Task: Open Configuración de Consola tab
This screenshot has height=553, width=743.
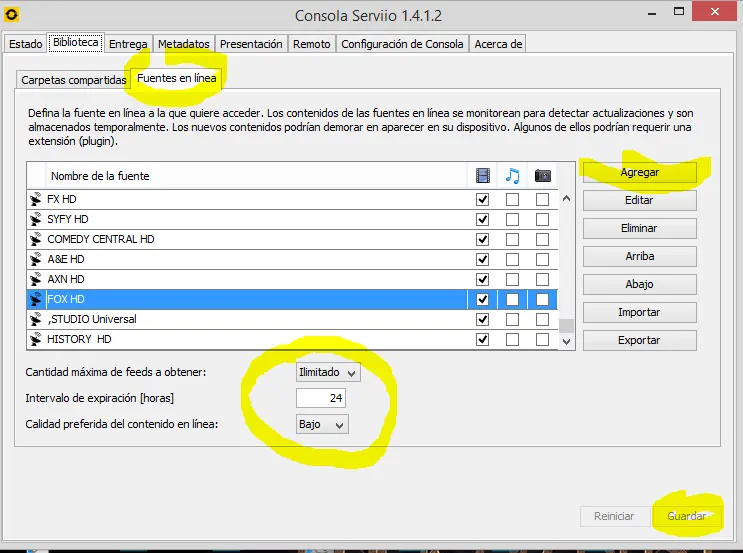Action: click(402, 44)
